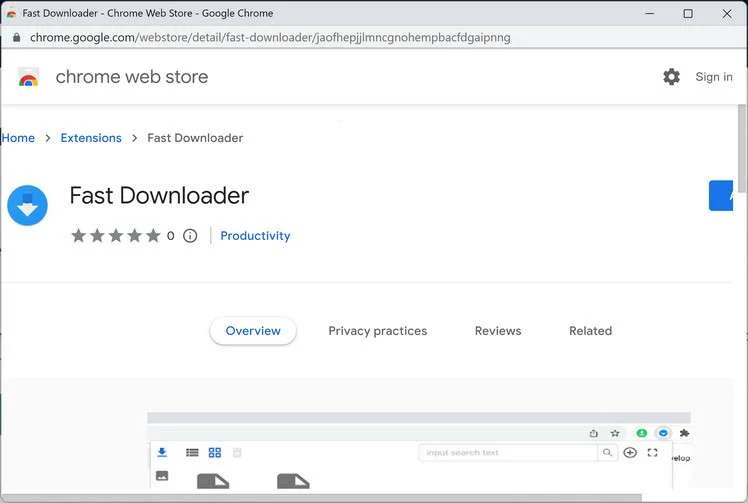The width and height of the screenshot is (748, 503).
Task: Click the 'chrome web store' header title
Action: pyautogui.click(x=132, y=77)
